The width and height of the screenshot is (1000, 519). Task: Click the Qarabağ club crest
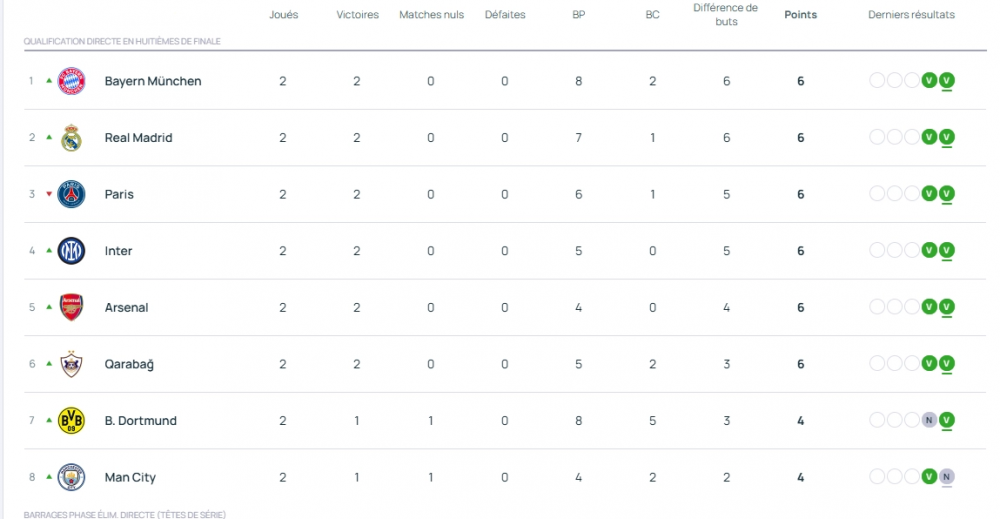tap(71, 364)
